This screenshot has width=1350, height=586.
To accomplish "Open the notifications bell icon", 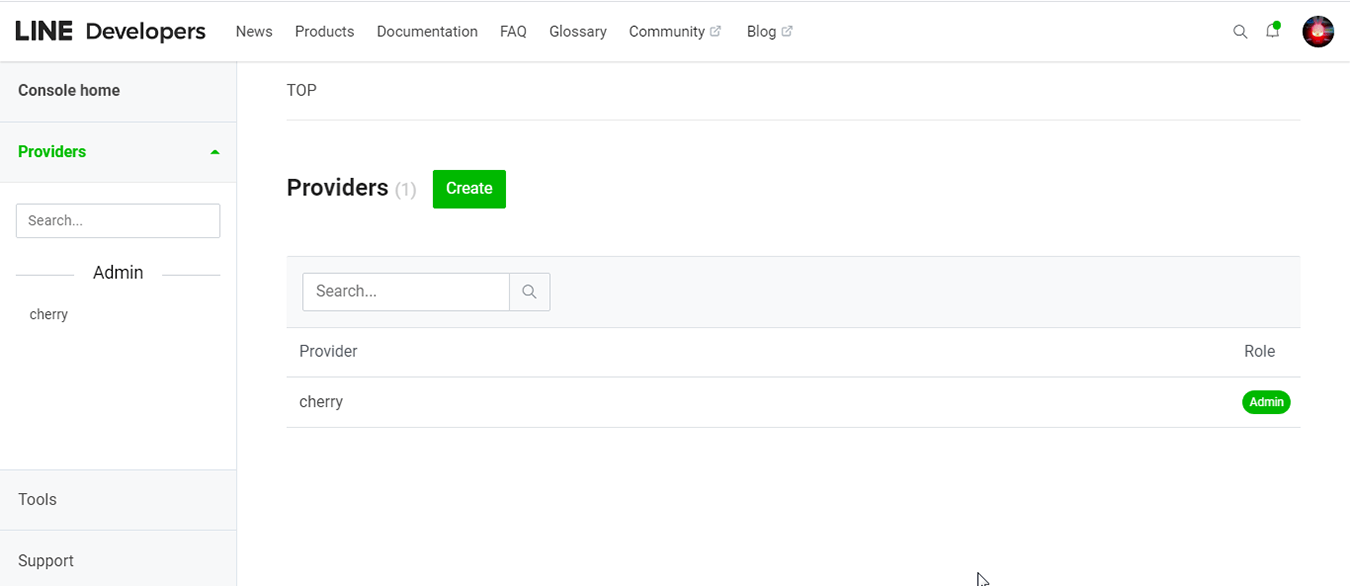I will [1272, 31].
